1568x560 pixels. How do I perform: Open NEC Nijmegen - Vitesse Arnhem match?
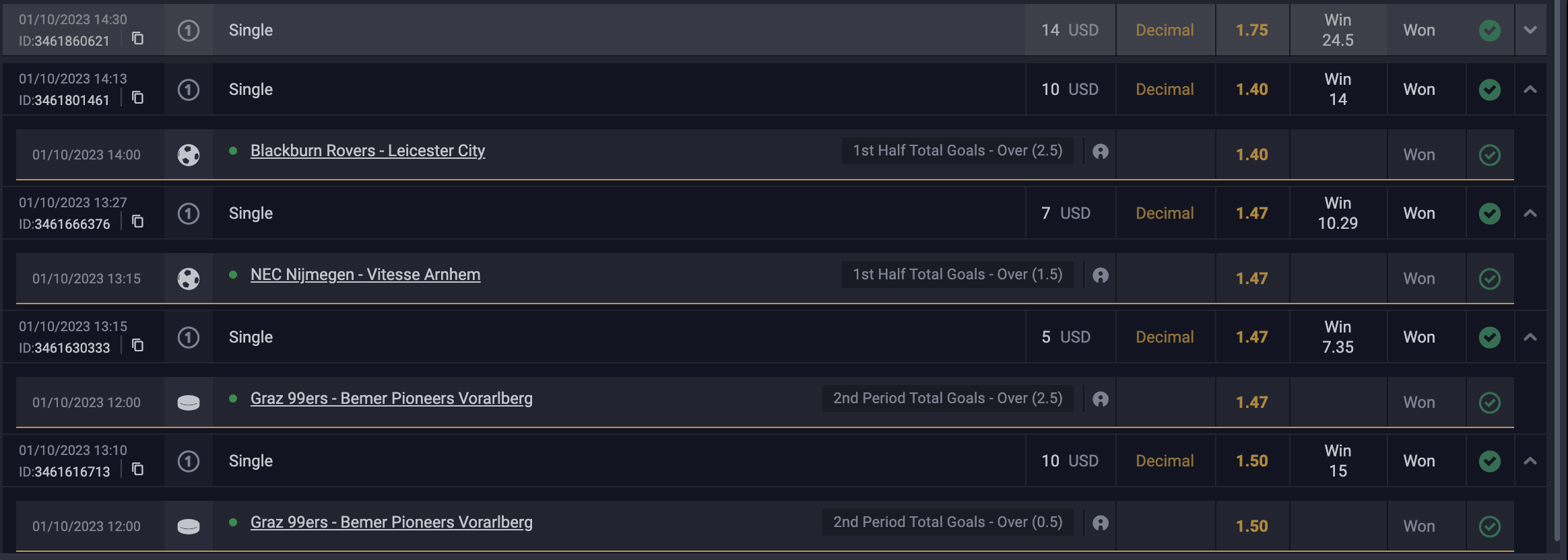tap(365, 275)
